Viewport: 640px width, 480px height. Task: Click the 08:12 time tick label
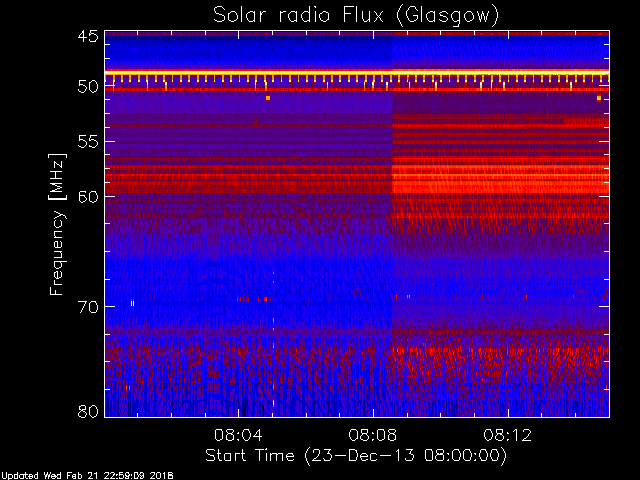(x=508, y=435)
